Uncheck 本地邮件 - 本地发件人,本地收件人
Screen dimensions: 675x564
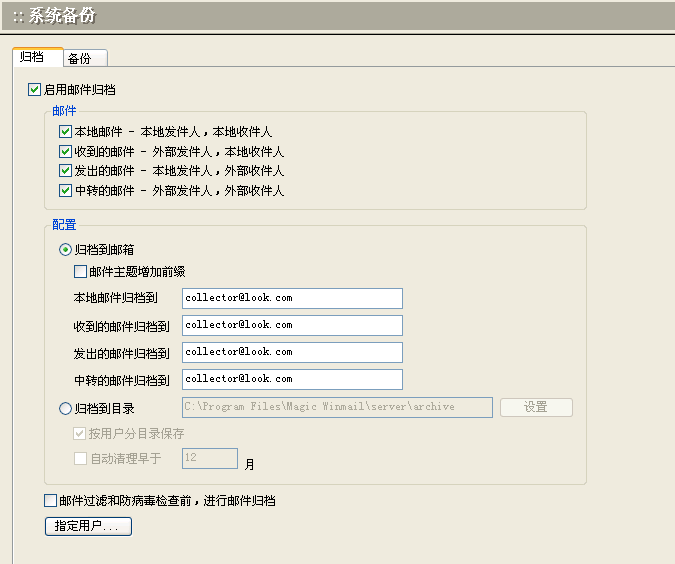(66, 132)
